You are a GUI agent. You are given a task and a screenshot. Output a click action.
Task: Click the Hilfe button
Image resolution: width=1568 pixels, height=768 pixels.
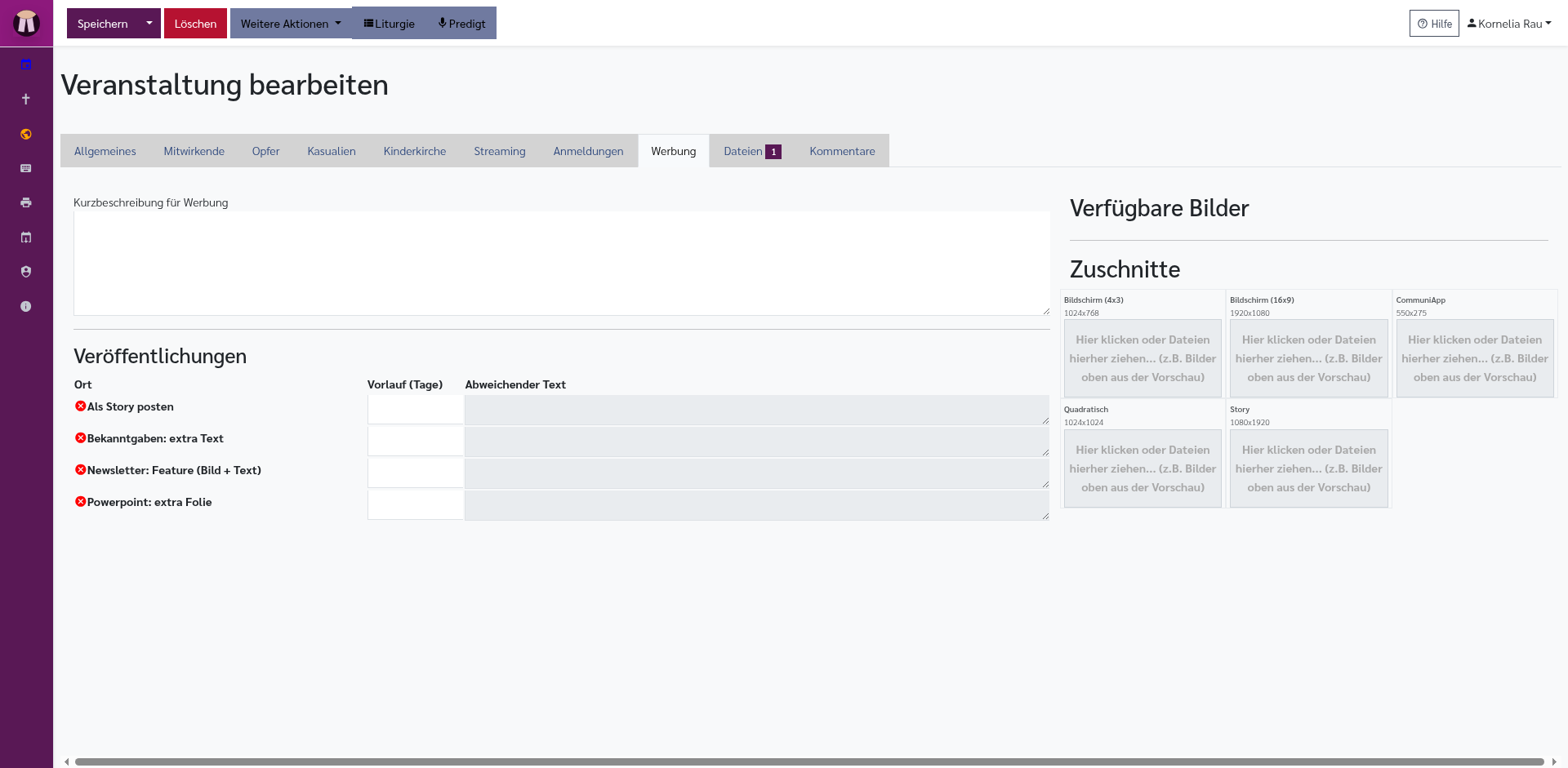1434,24
